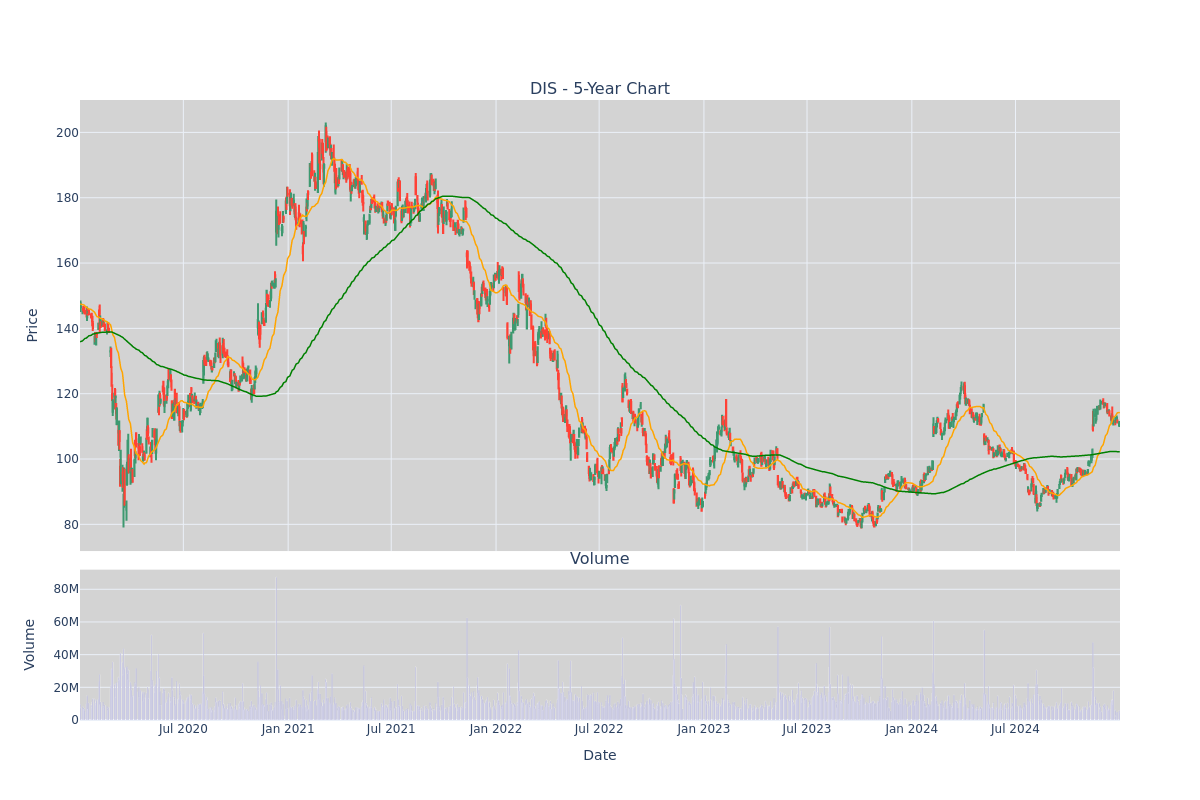Click the "Jan 2021" date tick
This screenshot has width=1200, height=800.
[288, 729]
